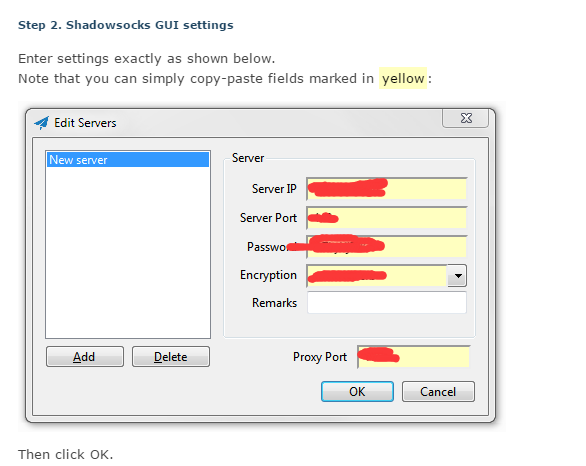586x466 pixels.
Task: Close the Edit Servers dialog
Action: point(465,118)
